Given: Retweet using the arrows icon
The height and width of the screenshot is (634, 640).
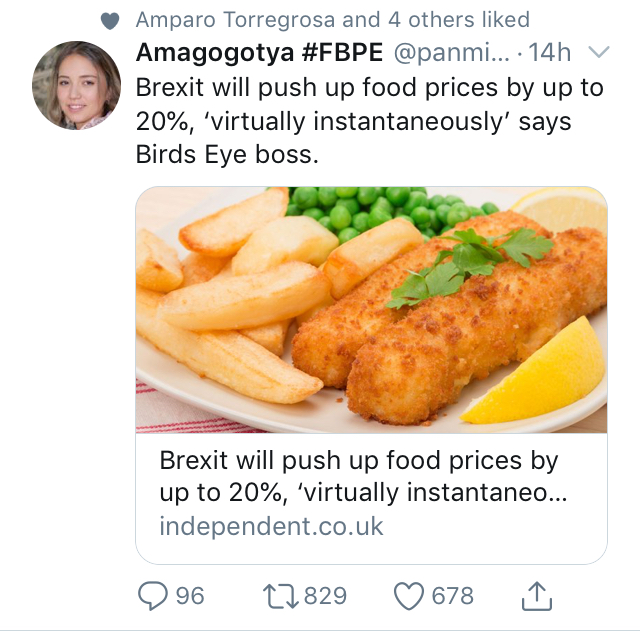Looking at the screenshot, I should pos(279,596).
